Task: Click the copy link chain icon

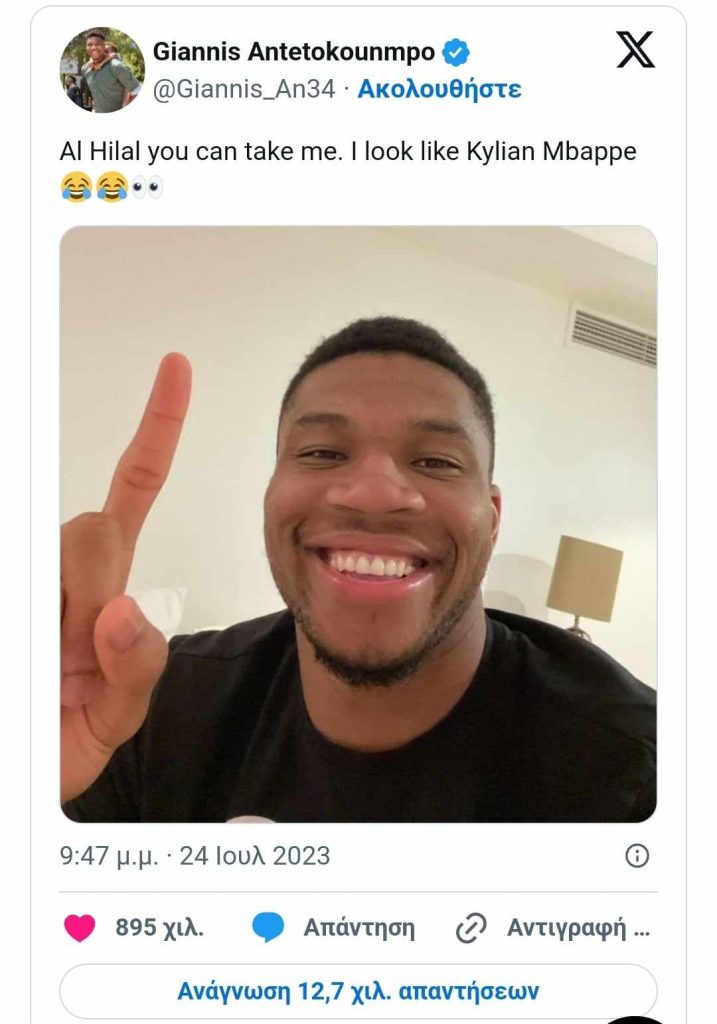Action: pos(470,928)
